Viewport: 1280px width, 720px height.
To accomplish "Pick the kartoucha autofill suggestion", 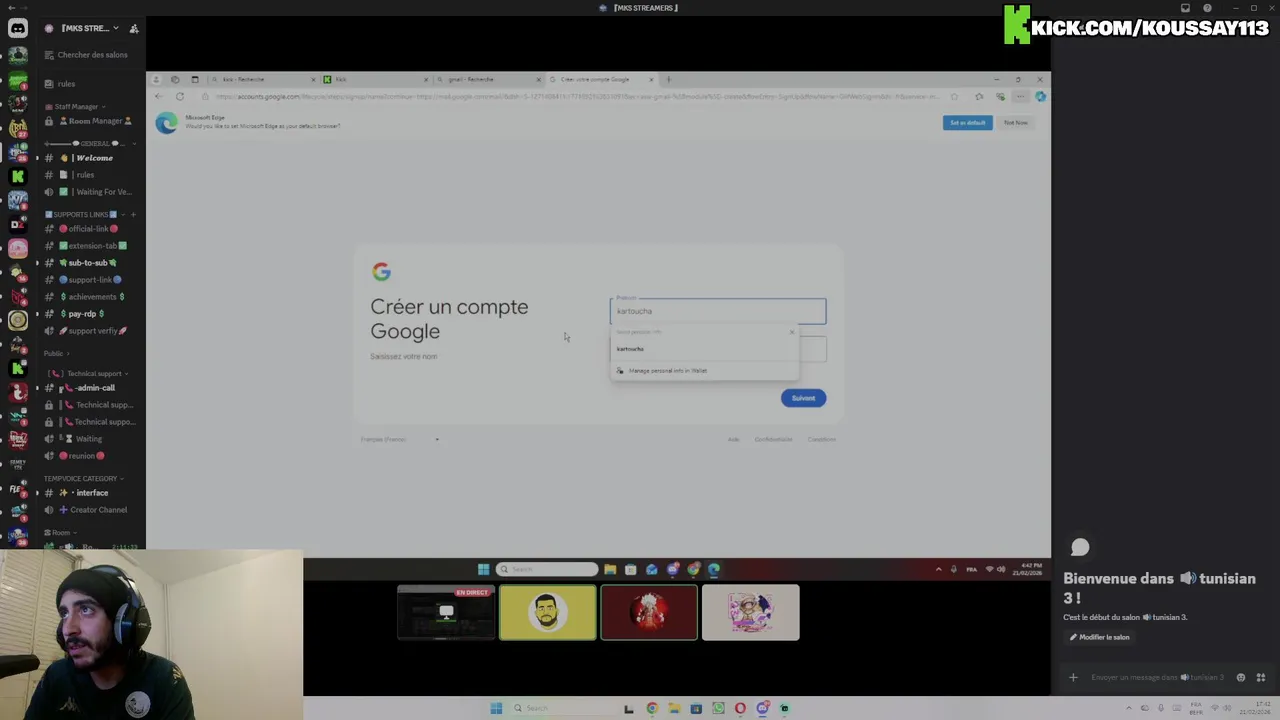I will pyautogui.click(x=704, y=349).
